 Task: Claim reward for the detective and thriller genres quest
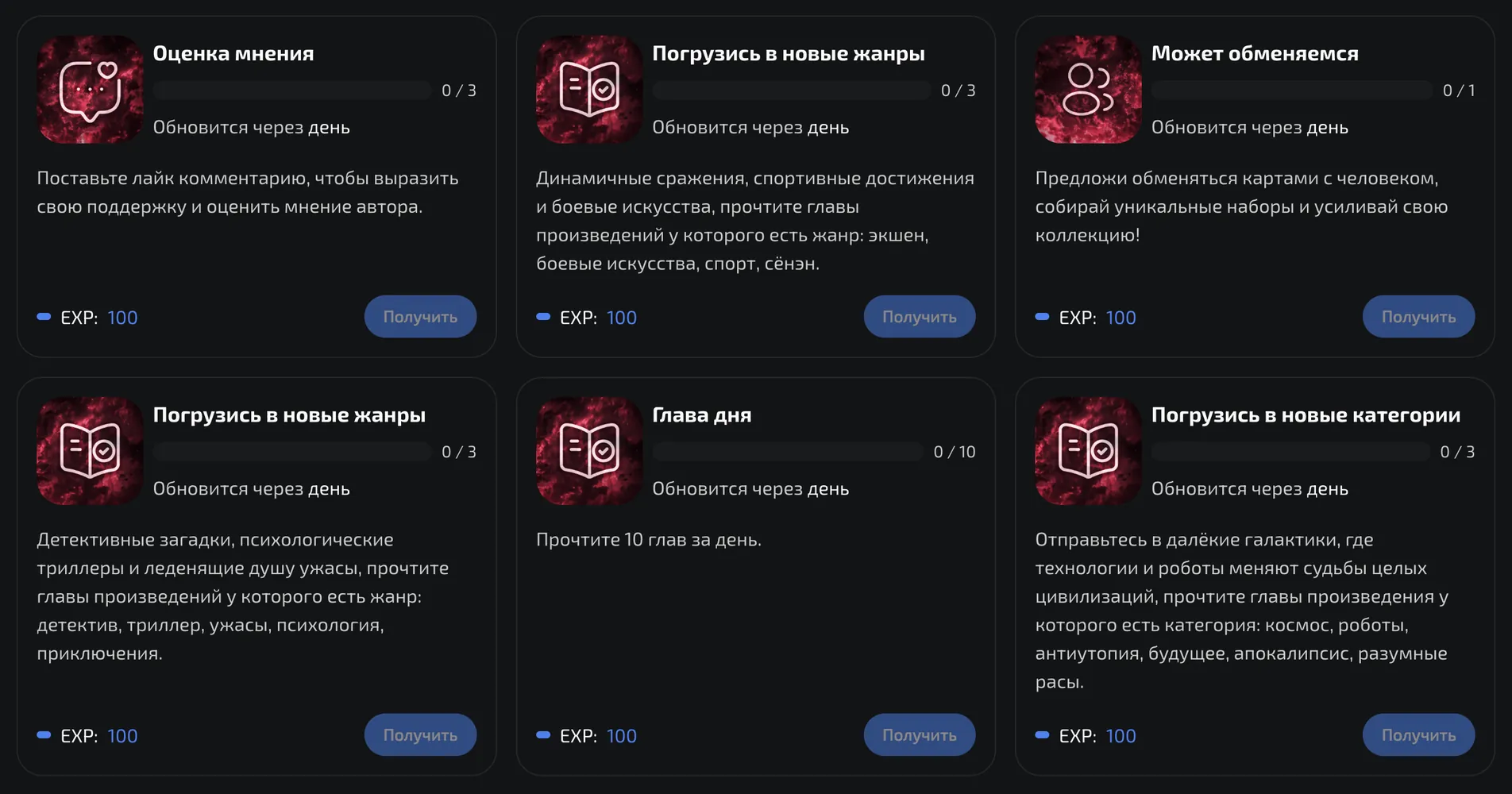click(420, 735)
